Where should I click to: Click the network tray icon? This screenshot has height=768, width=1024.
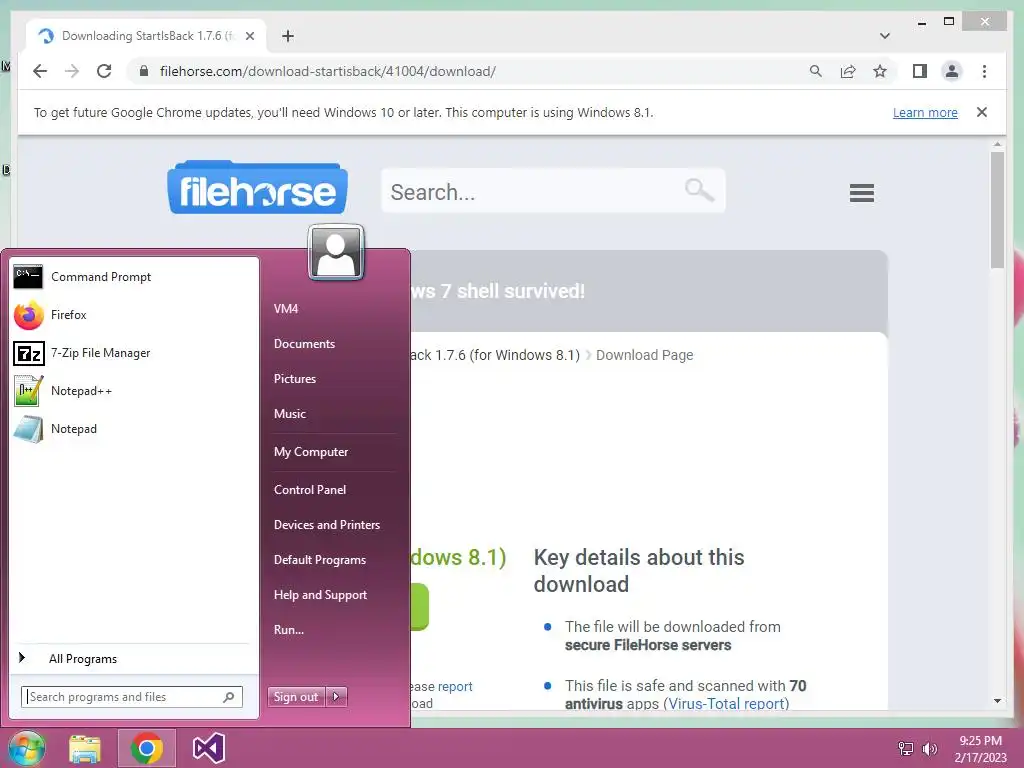click(x=906, y=748)
